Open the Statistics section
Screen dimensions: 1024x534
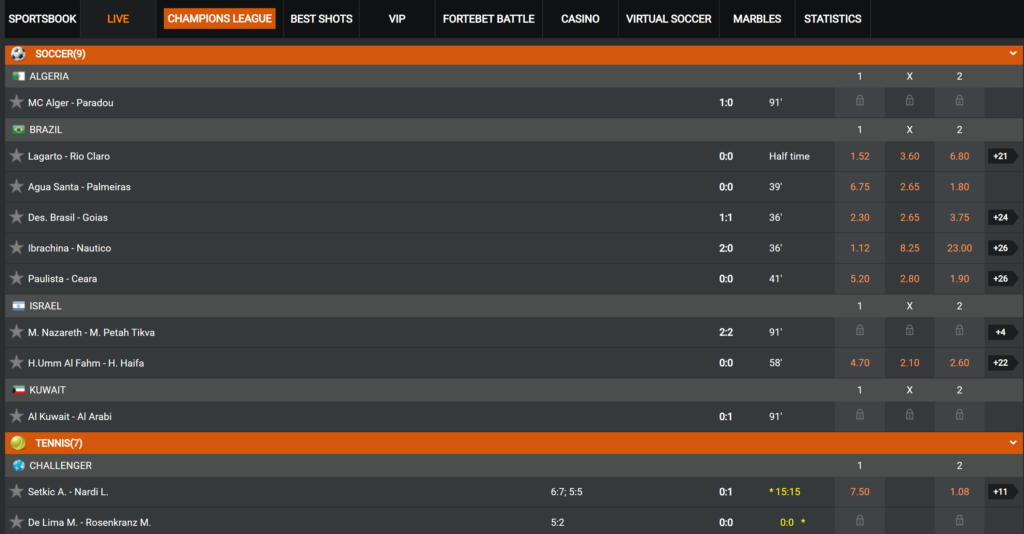pyautogui.click(x=833, y=19)
